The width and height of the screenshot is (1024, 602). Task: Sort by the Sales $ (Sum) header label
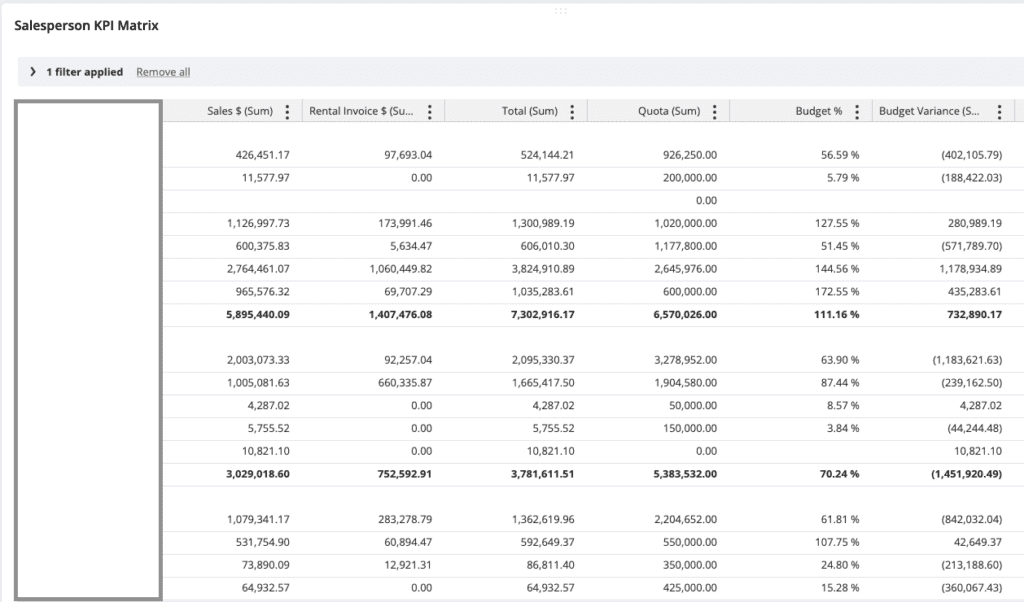[x=240, y=112]
